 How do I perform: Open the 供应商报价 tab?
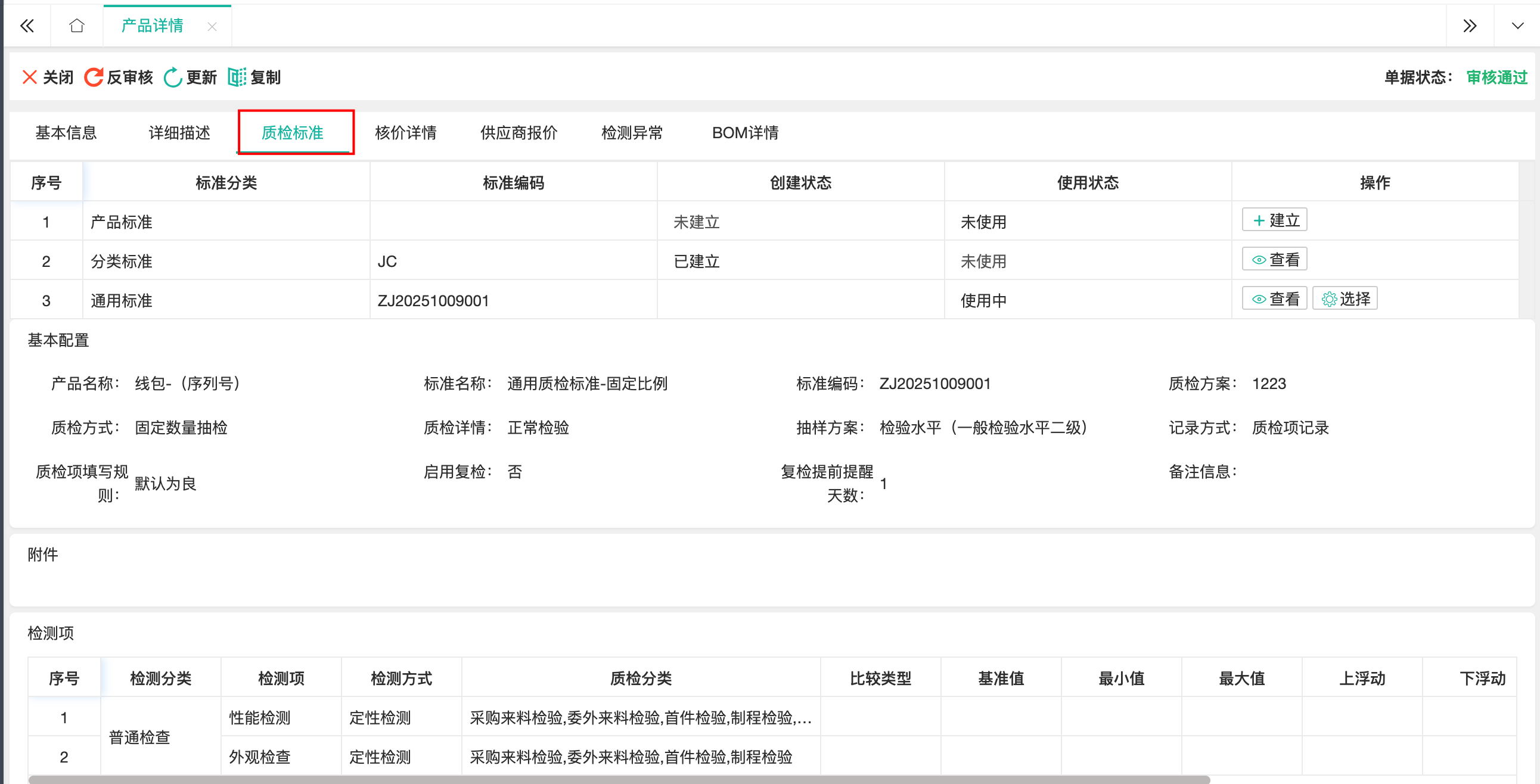pyautogui.click(x=518, y=133)
